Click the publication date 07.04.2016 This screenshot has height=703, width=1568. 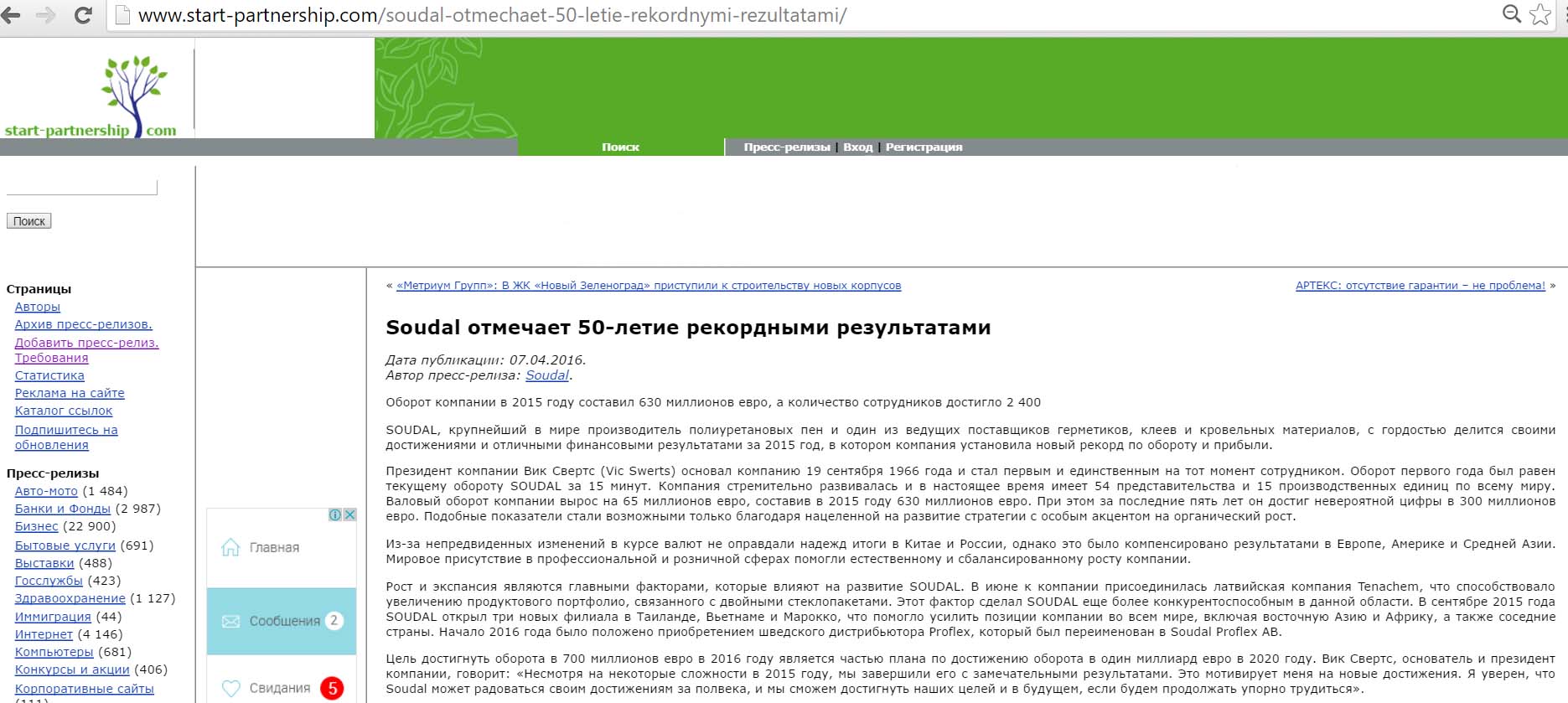click(546, 360)
